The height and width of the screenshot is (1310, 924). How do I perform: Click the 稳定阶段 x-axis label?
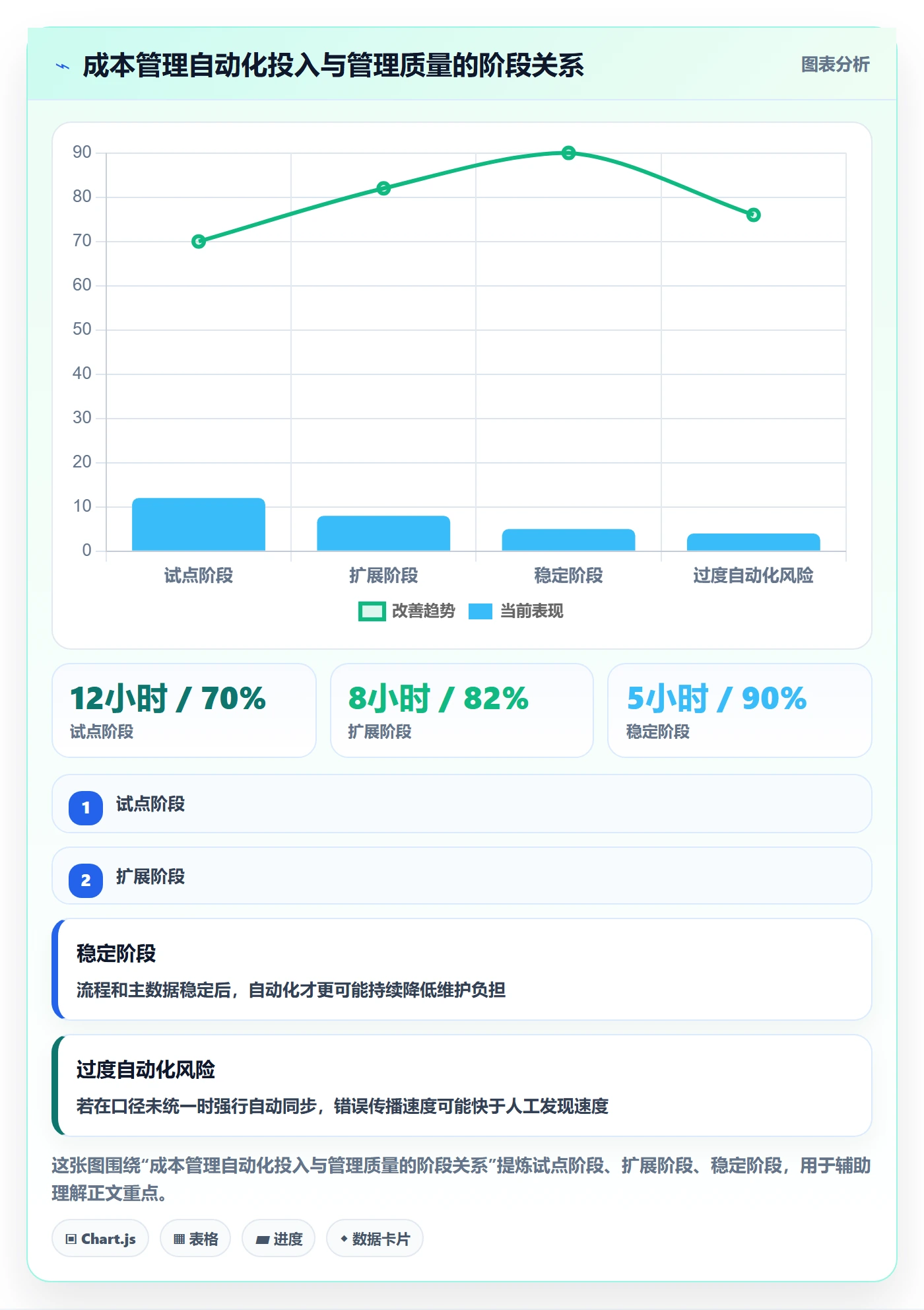click(568, 576)
